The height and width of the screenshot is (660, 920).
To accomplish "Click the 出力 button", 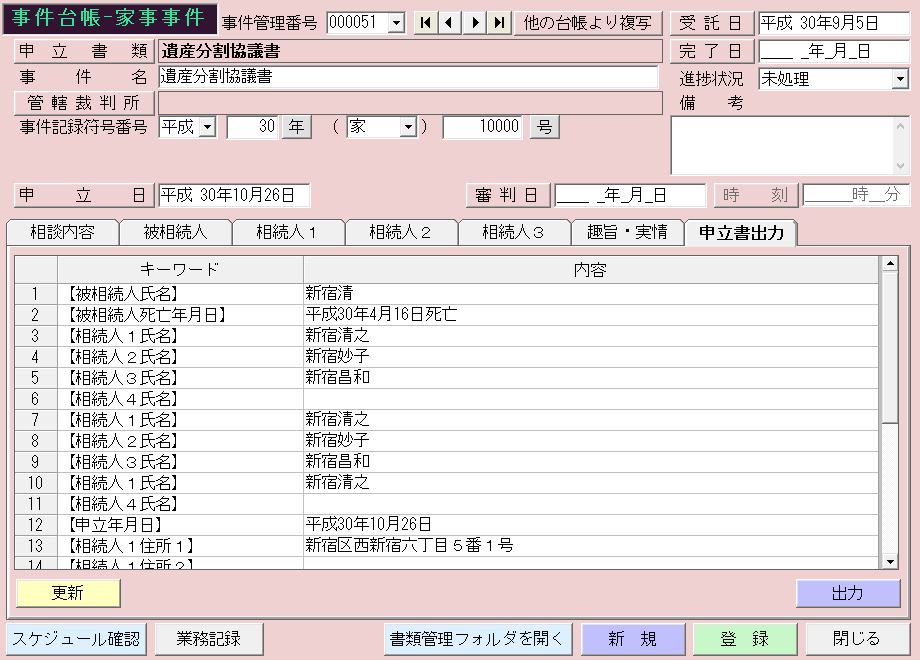I will tap(848, 593).
